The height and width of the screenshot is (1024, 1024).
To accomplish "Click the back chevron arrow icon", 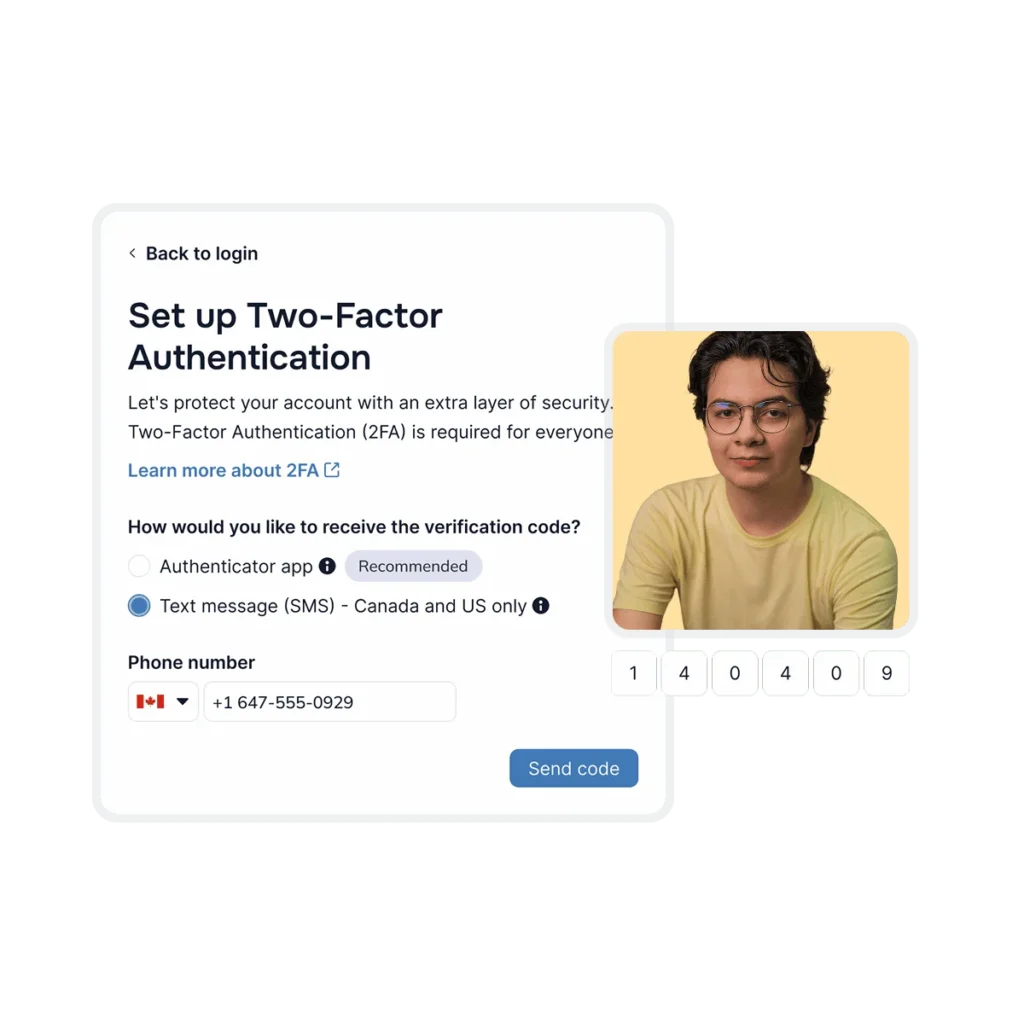I will 133,253.
